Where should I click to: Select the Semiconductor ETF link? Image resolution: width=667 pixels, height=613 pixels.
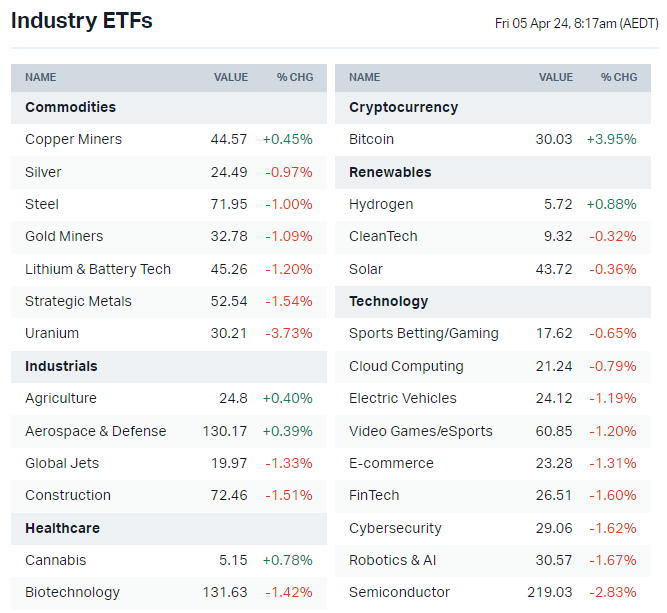[x=399, y=592]
